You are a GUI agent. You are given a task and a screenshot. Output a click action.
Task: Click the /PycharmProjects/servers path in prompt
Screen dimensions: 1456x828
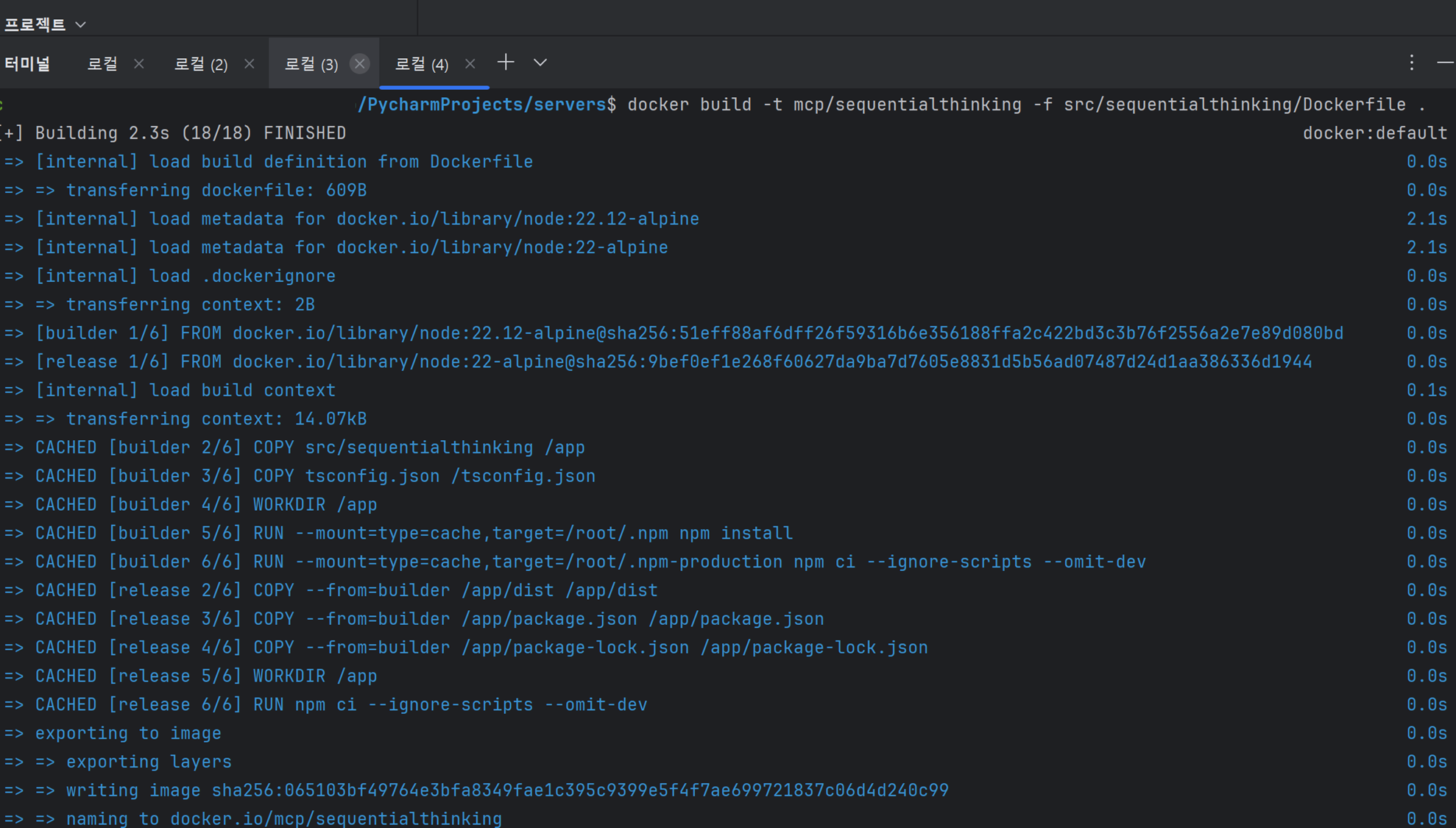[x=486, y=105]
